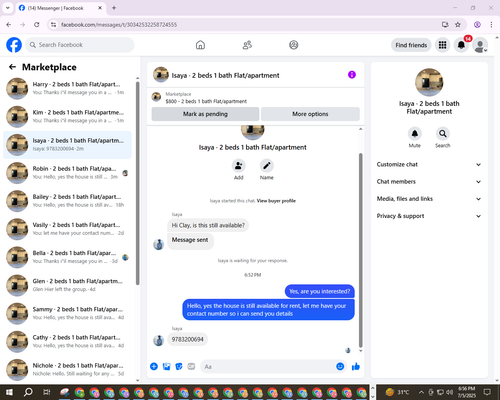This screenshot has height=400, width=500.
Task: Open the Cathy conversation
Action: pos(68,342)
